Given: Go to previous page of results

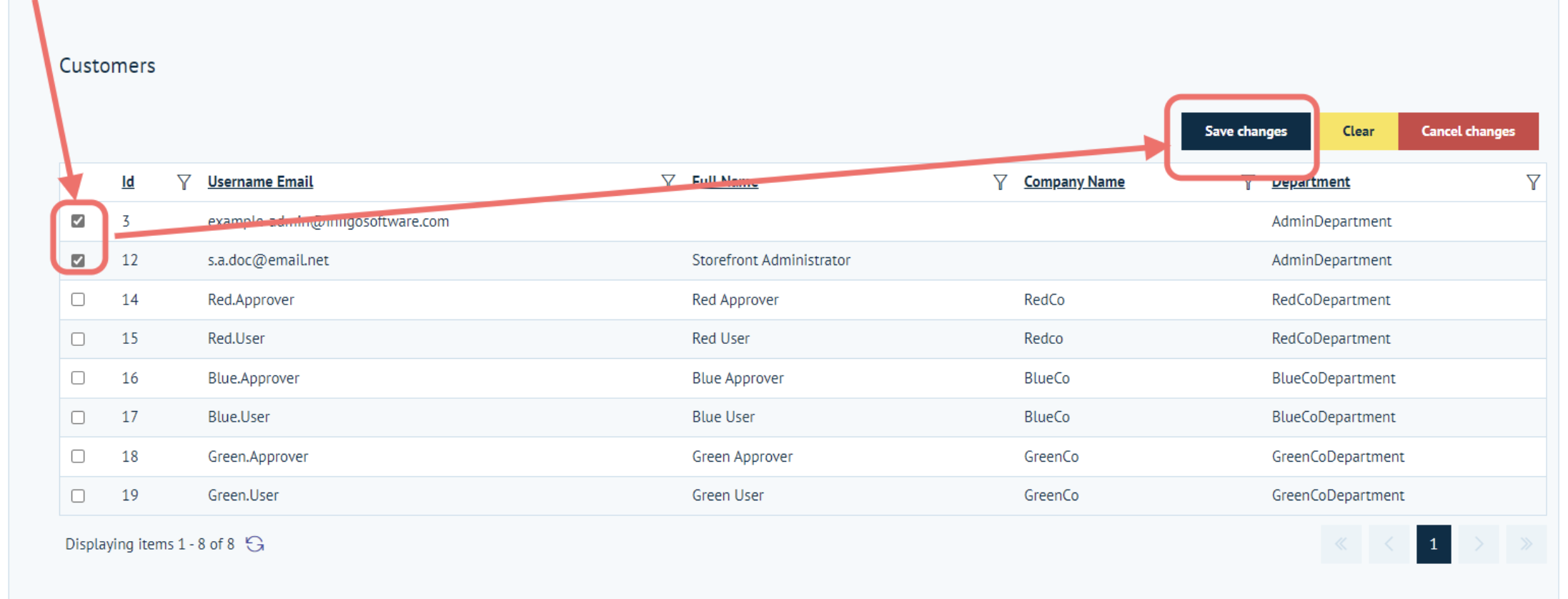Looking at the screenshot, I should (x=1389, y=544).
